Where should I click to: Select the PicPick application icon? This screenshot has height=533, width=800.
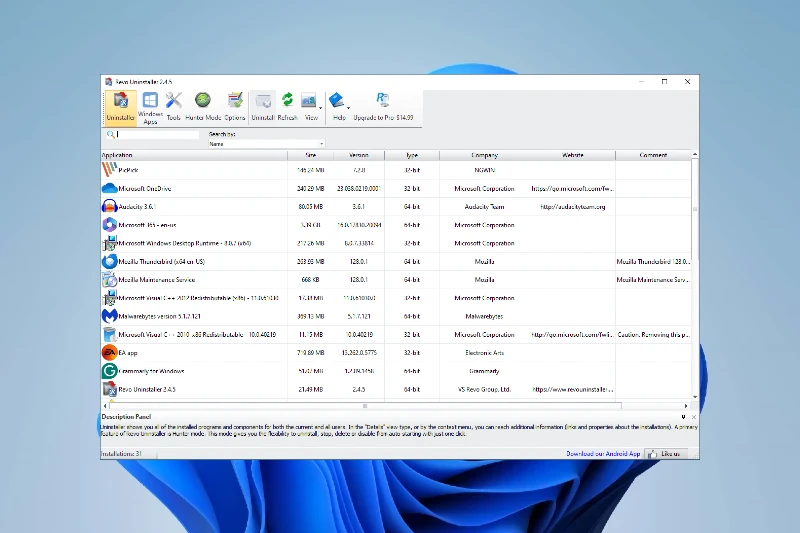[x=109, y=170]
